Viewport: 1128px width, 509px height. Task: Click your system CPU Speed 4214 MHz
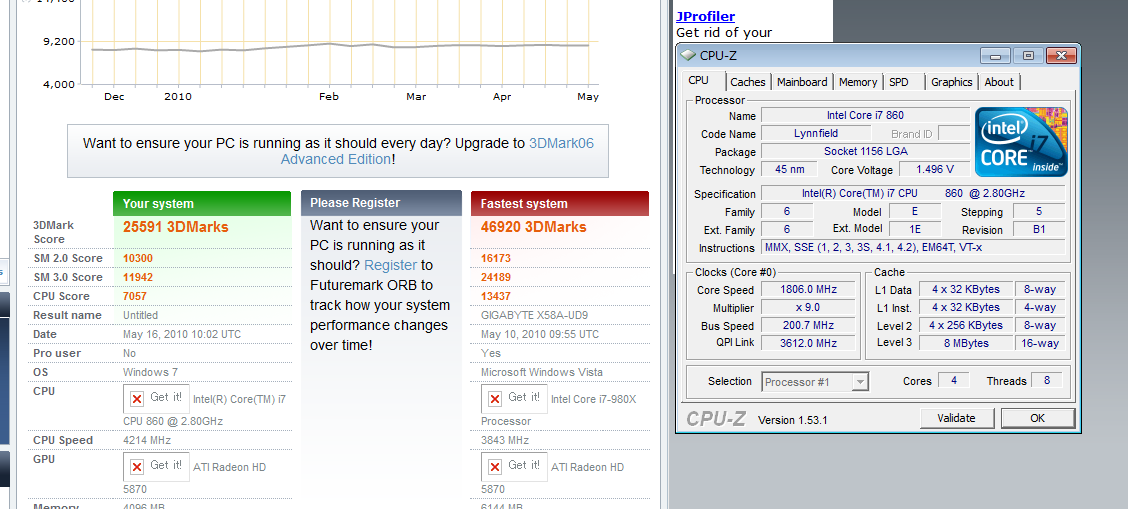click(147, 440)
